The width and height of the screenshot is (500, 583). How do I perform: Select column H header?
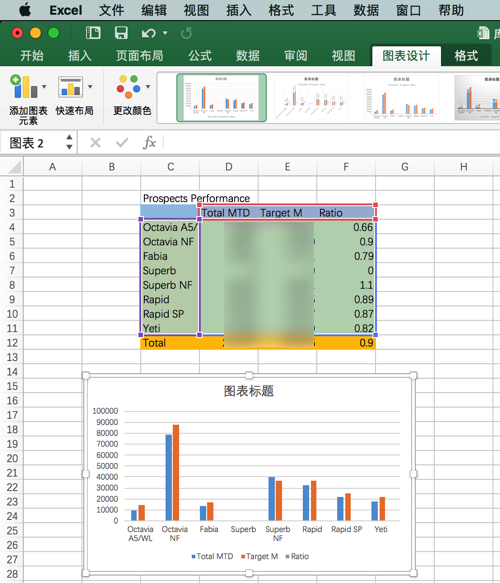point(464,167)
